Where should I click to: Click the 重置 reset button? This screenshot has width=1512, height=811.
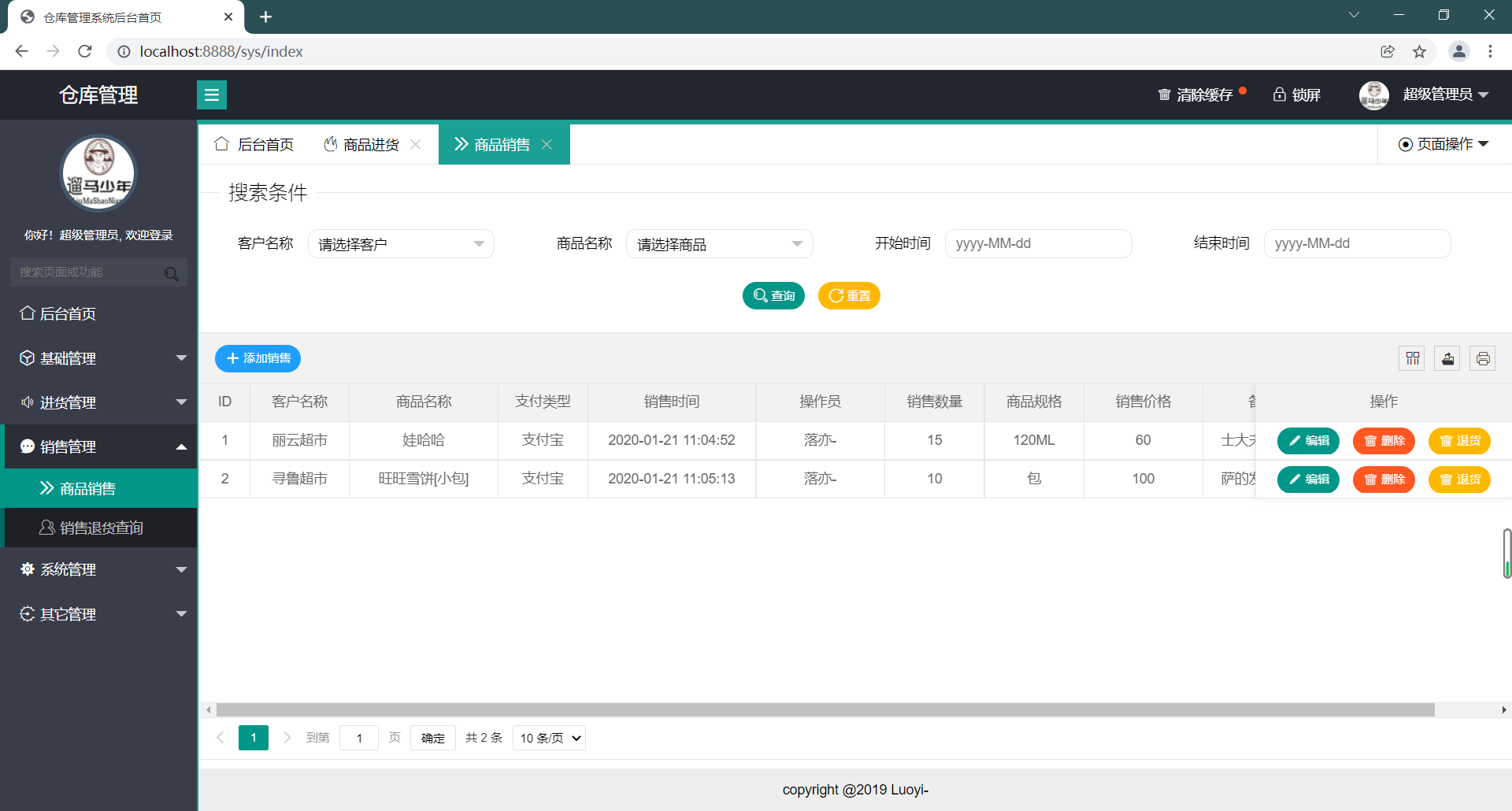click(x=849, y=295)
